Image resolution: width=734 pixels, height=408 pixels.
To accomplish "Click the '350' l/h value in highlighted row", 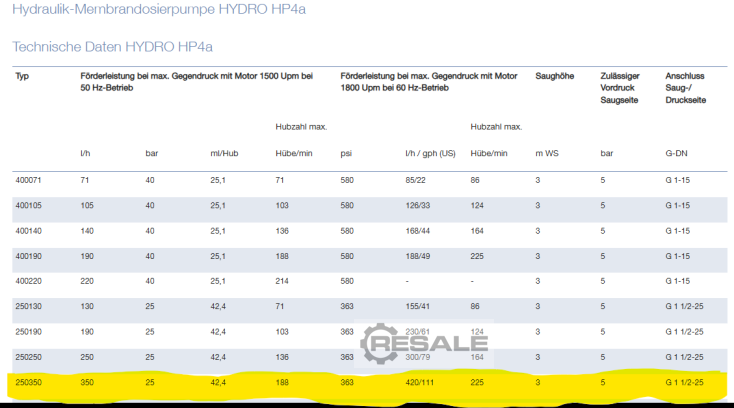I will point(87,382).
